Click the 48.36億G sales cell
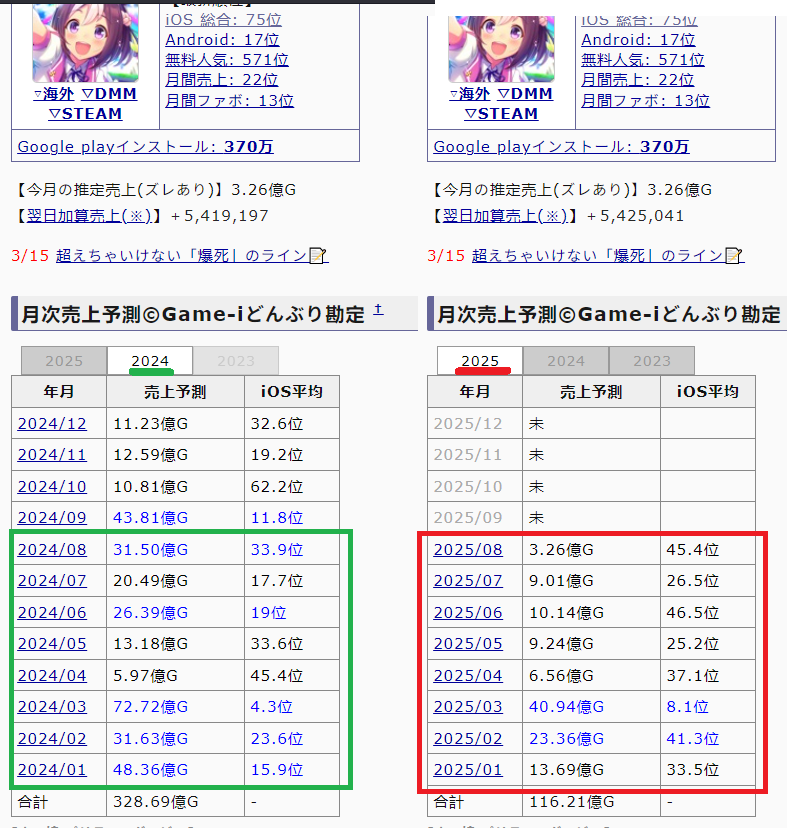The image size is (788, 828). tap(175, 770)
